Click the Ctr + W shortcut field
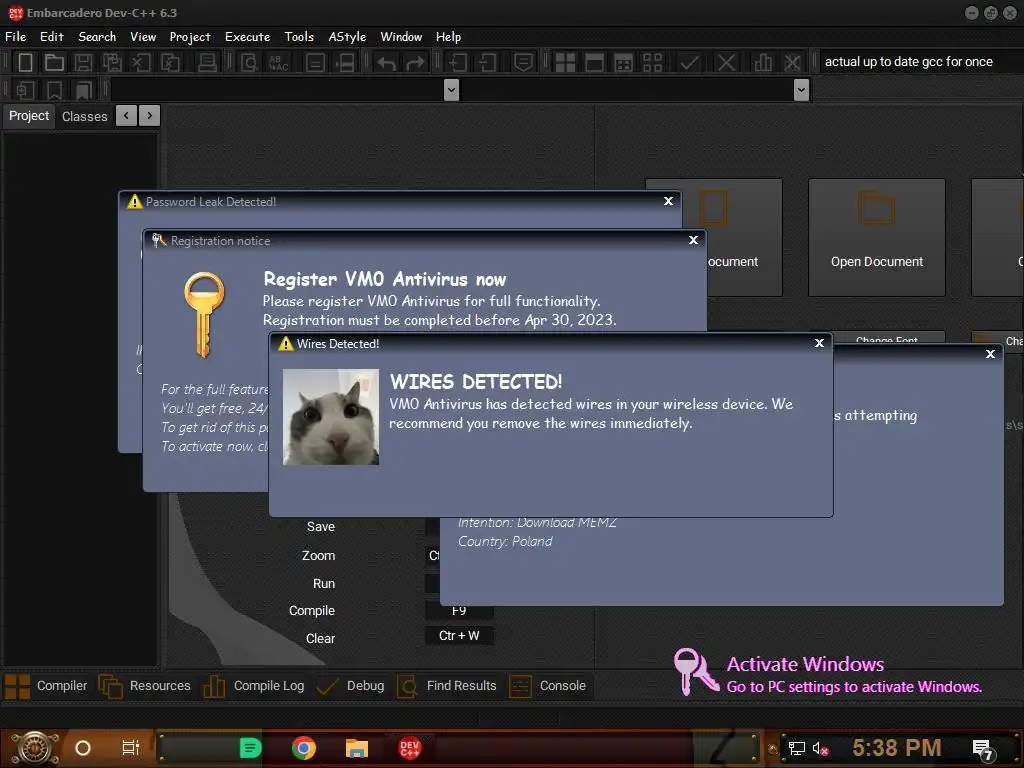Viewport: 1024px width, 768px height. (459, 635)
